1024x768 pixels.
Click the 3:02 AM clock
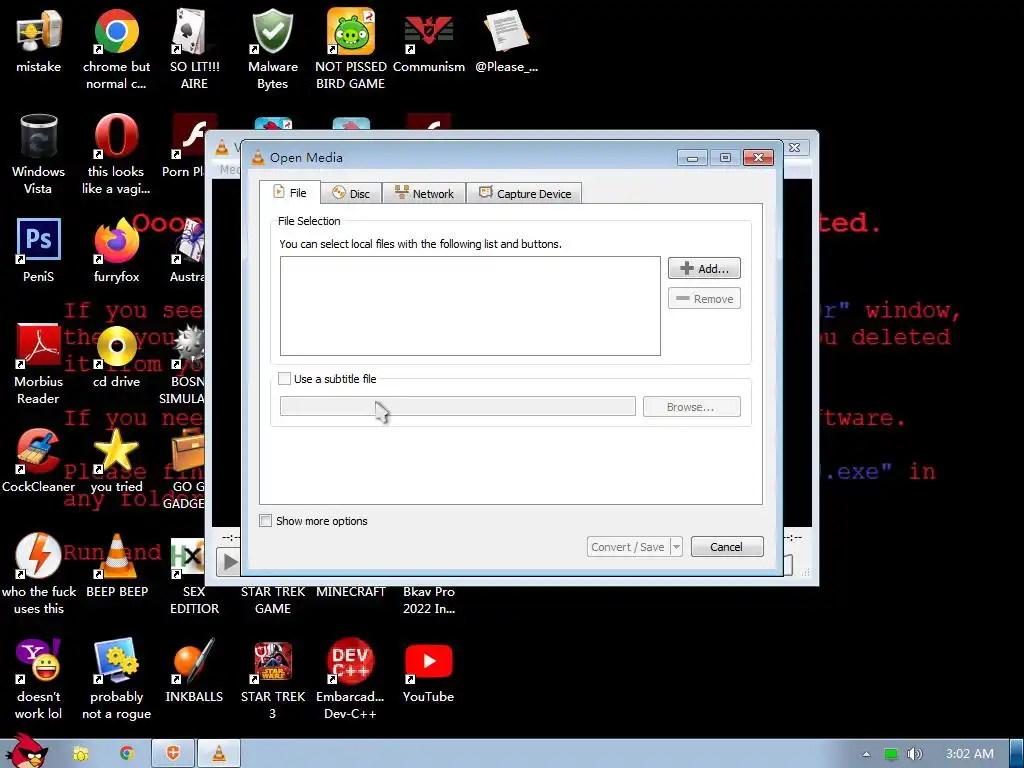[970, 754]
